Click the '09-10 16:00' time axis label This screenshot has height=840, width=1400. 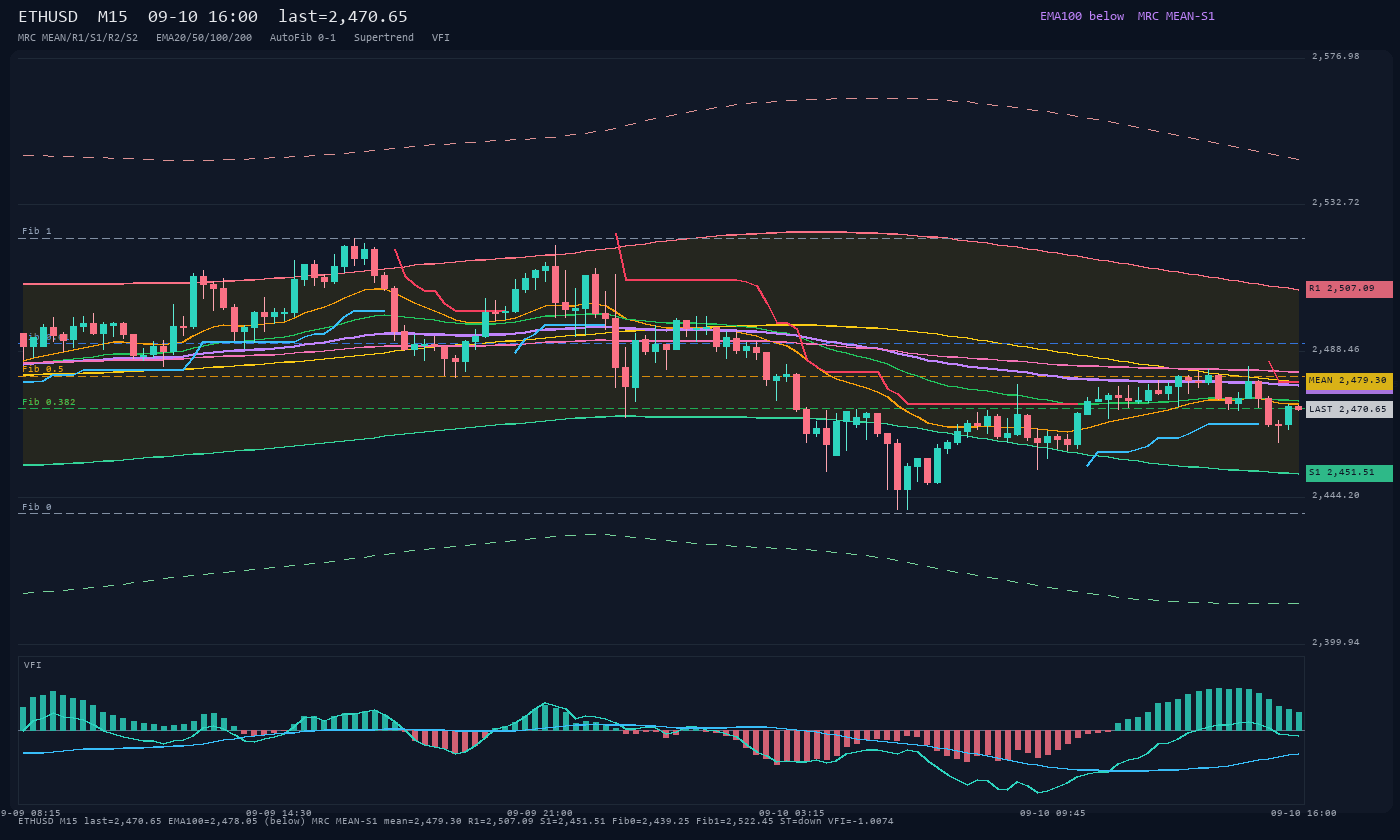(1304, 813)
